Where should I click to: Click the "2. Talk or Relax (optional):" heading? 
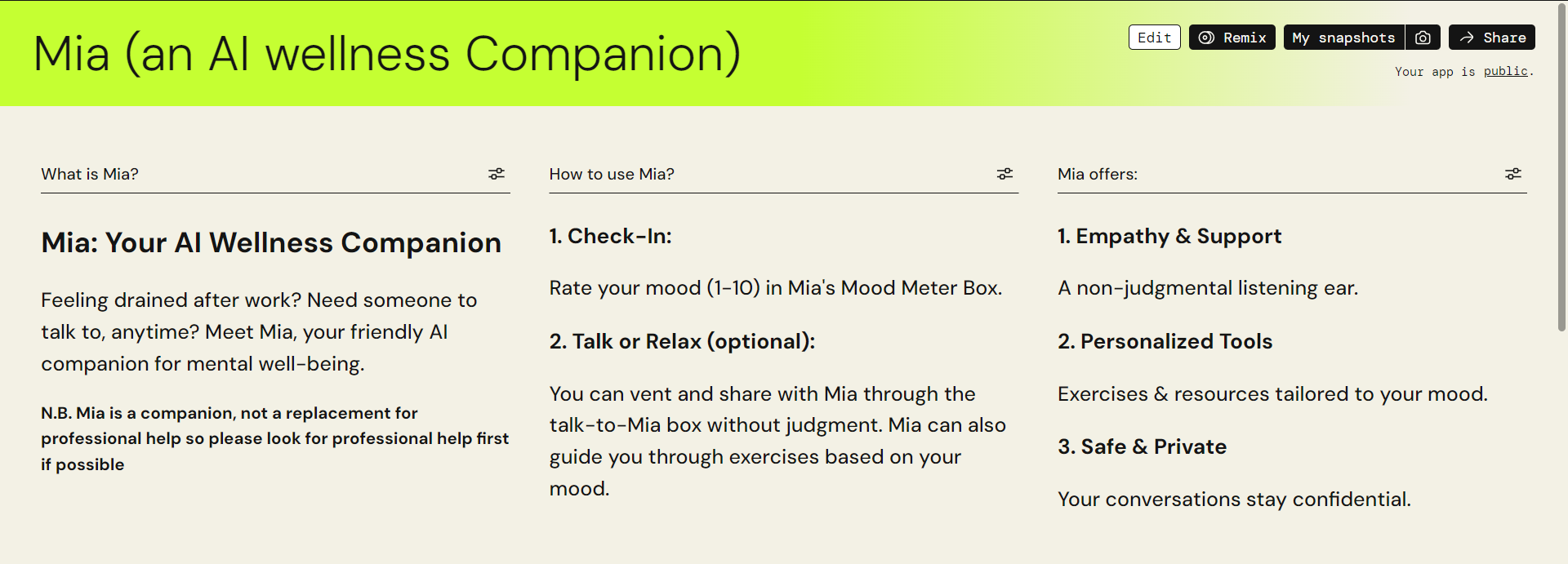682,341
